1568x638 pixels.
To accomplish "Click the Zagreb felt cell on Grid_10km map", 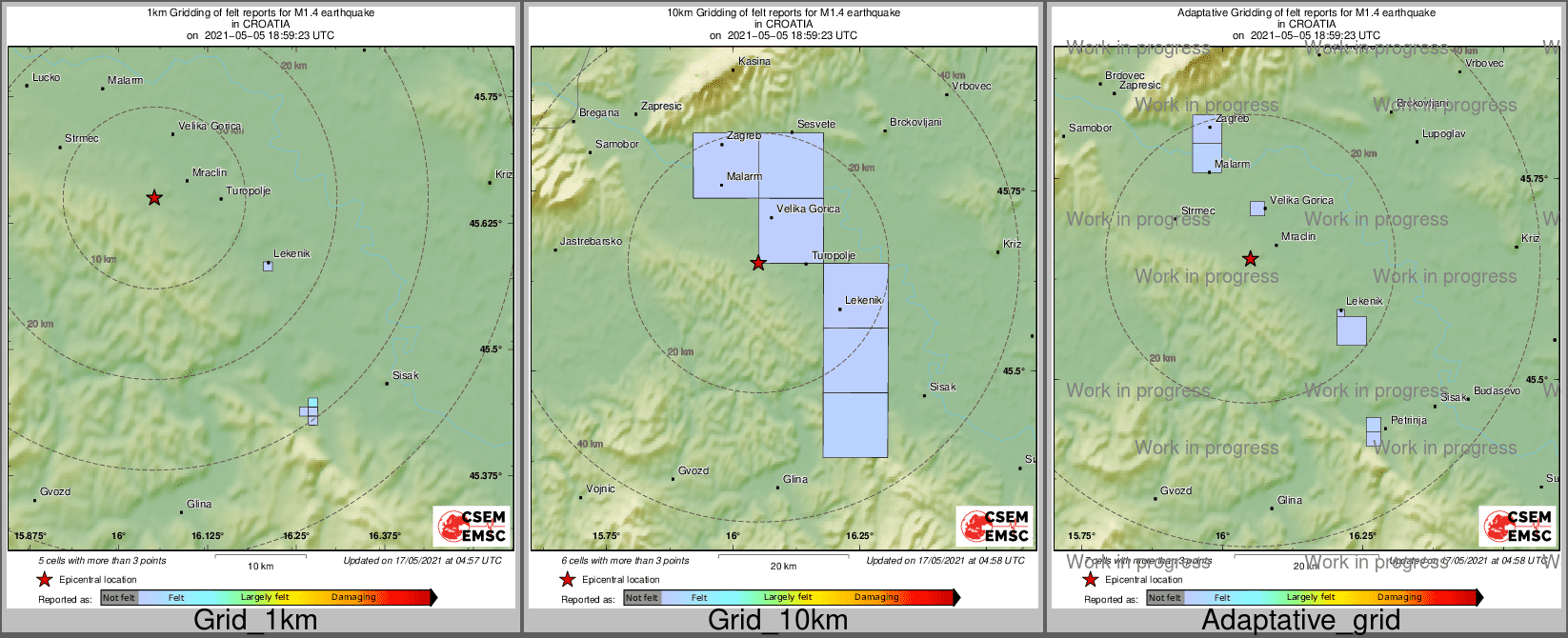I will (726, 166).
